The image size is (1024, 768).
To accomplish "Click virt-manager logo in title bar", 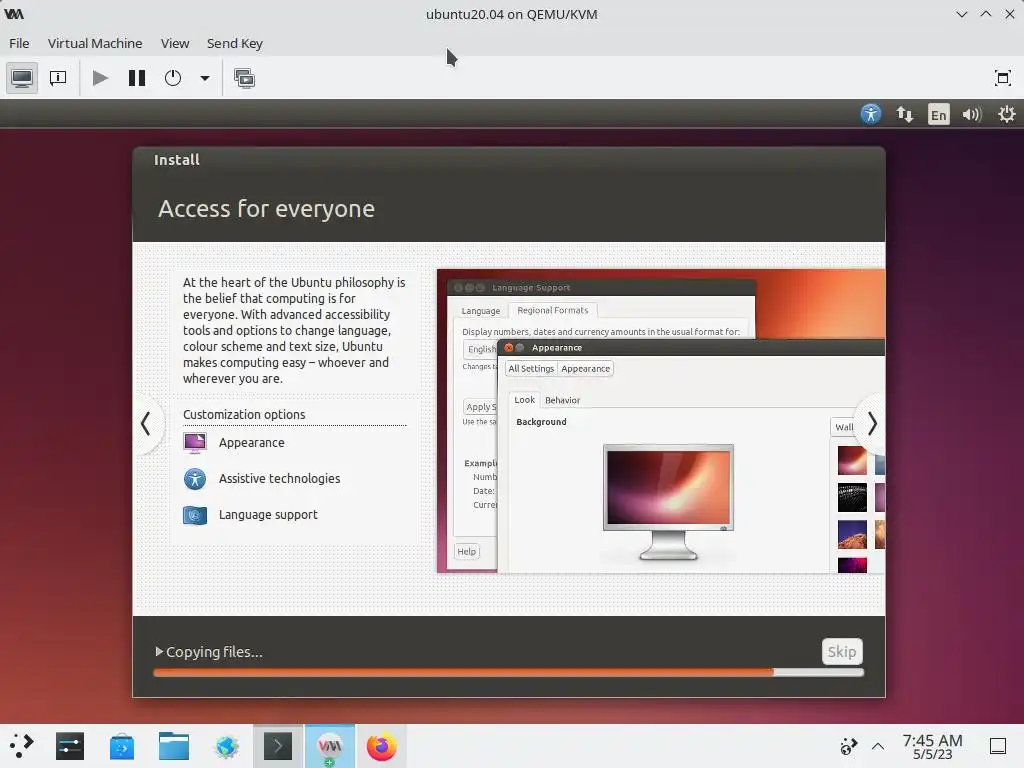I will [x=14, y=14].
